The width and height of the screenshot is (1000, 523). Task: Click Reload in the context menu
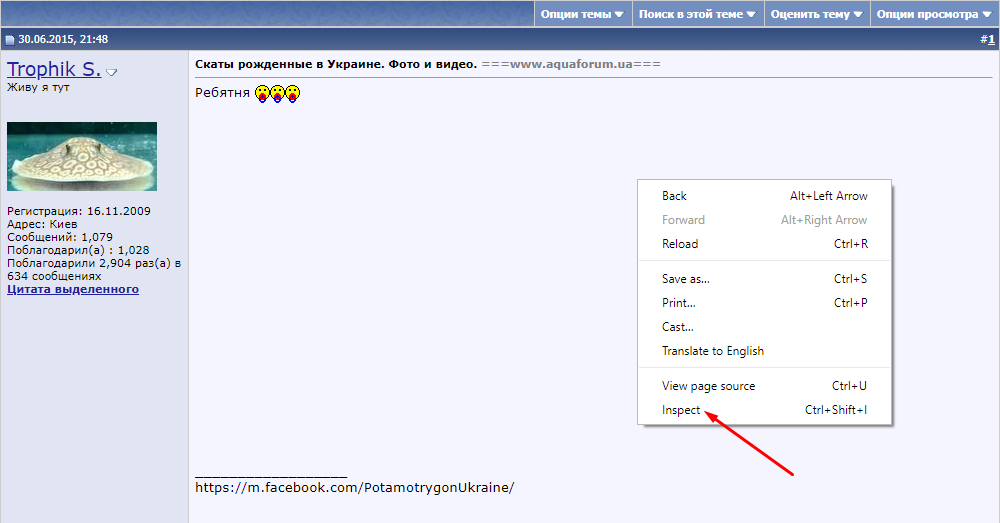pos(680,244)
